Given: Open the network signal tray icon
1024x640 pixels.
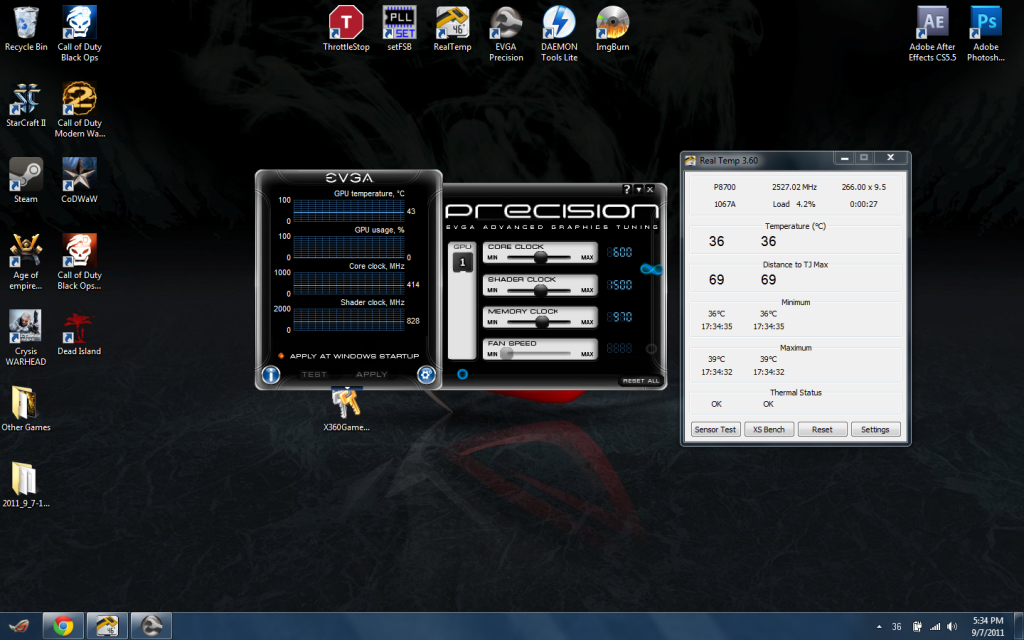Looking at the screenshot, I should coord(935,627).
